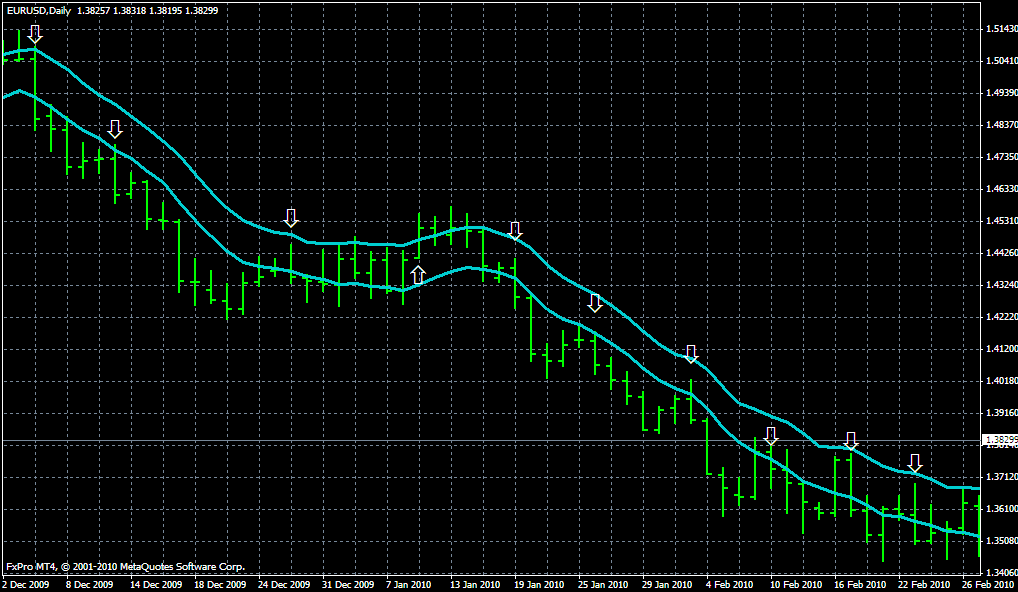Click the 10 Feb 2010 date label
1018x592 pixels.
tap(795, 584)
